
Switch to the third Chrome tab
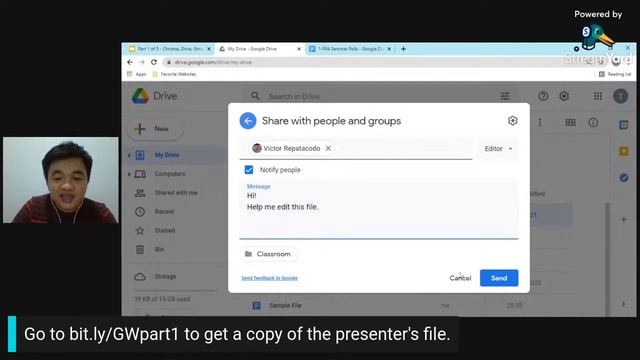point(350,49)
